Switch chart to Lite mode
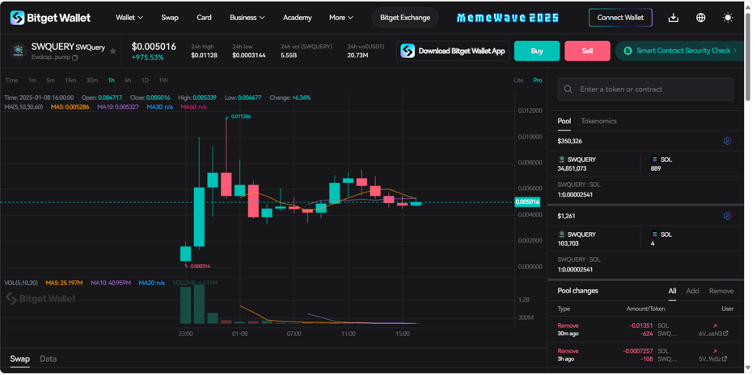This screenshot has width=755, height=375. 518,80
